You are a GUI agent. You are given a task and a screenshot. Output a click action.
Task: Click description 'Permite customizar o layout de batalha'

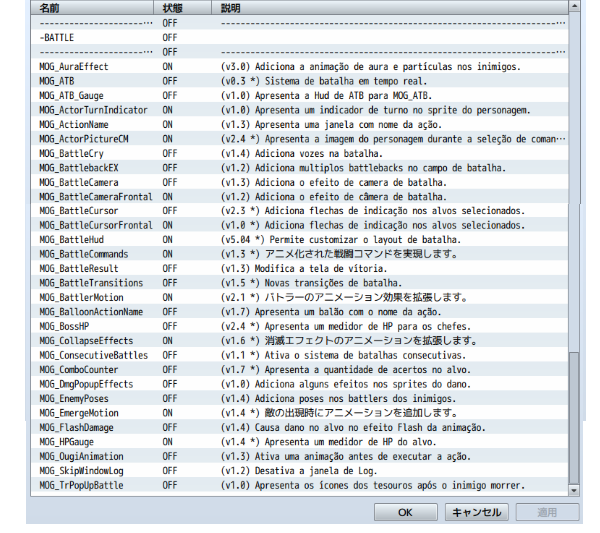[365, 240]
